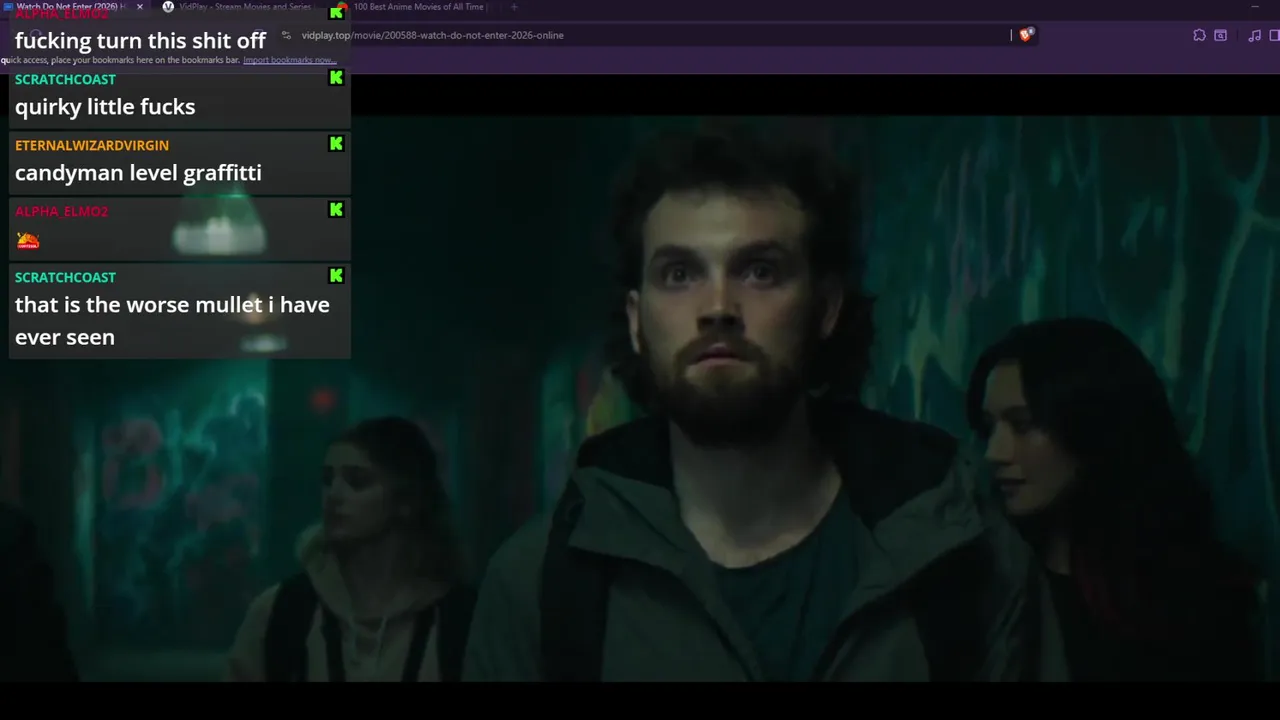This screenshot has height=720, width=1280.
Task: Open the Extensions puzzle icon
Action: click(x=1199, y=35)
